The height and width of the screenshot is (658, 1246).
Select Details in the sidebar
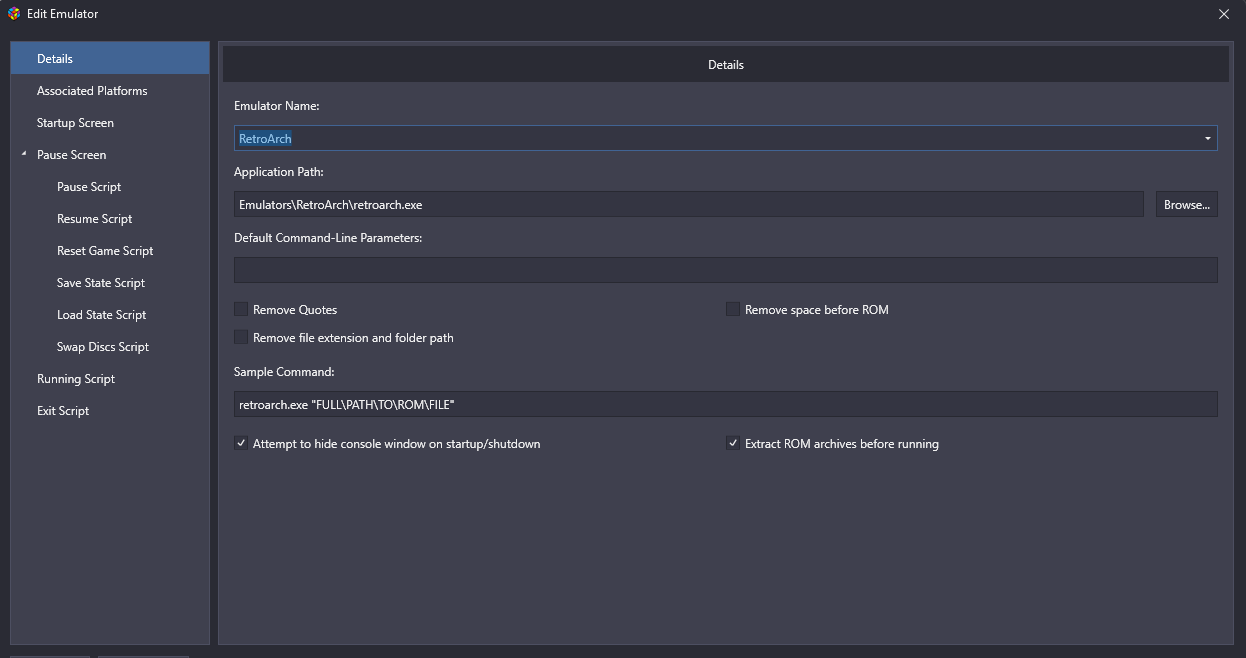(x=110, y=59)
